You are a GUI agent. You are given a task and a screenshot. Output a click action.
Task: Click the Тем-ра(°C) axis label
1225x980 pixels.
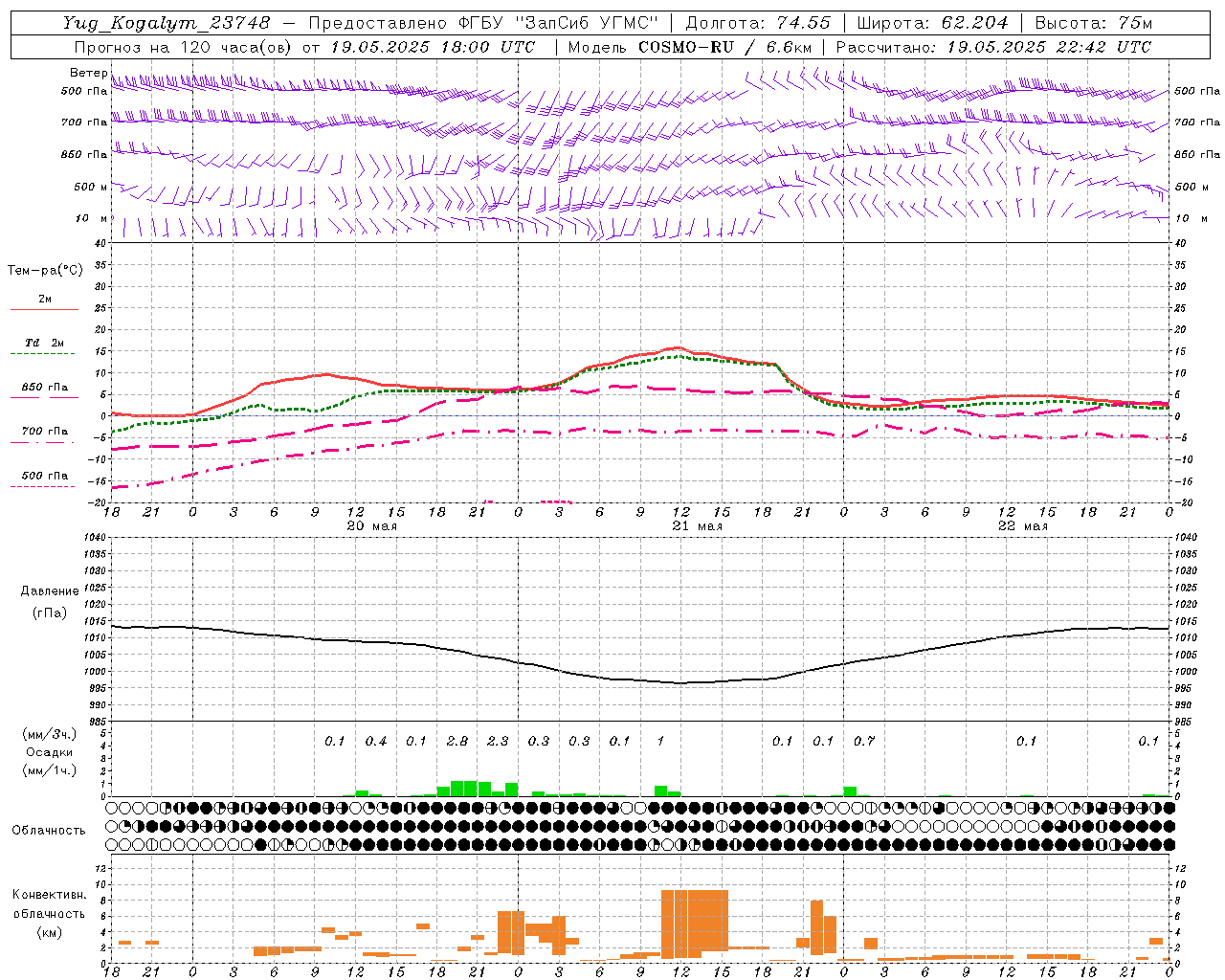(45, 271)
